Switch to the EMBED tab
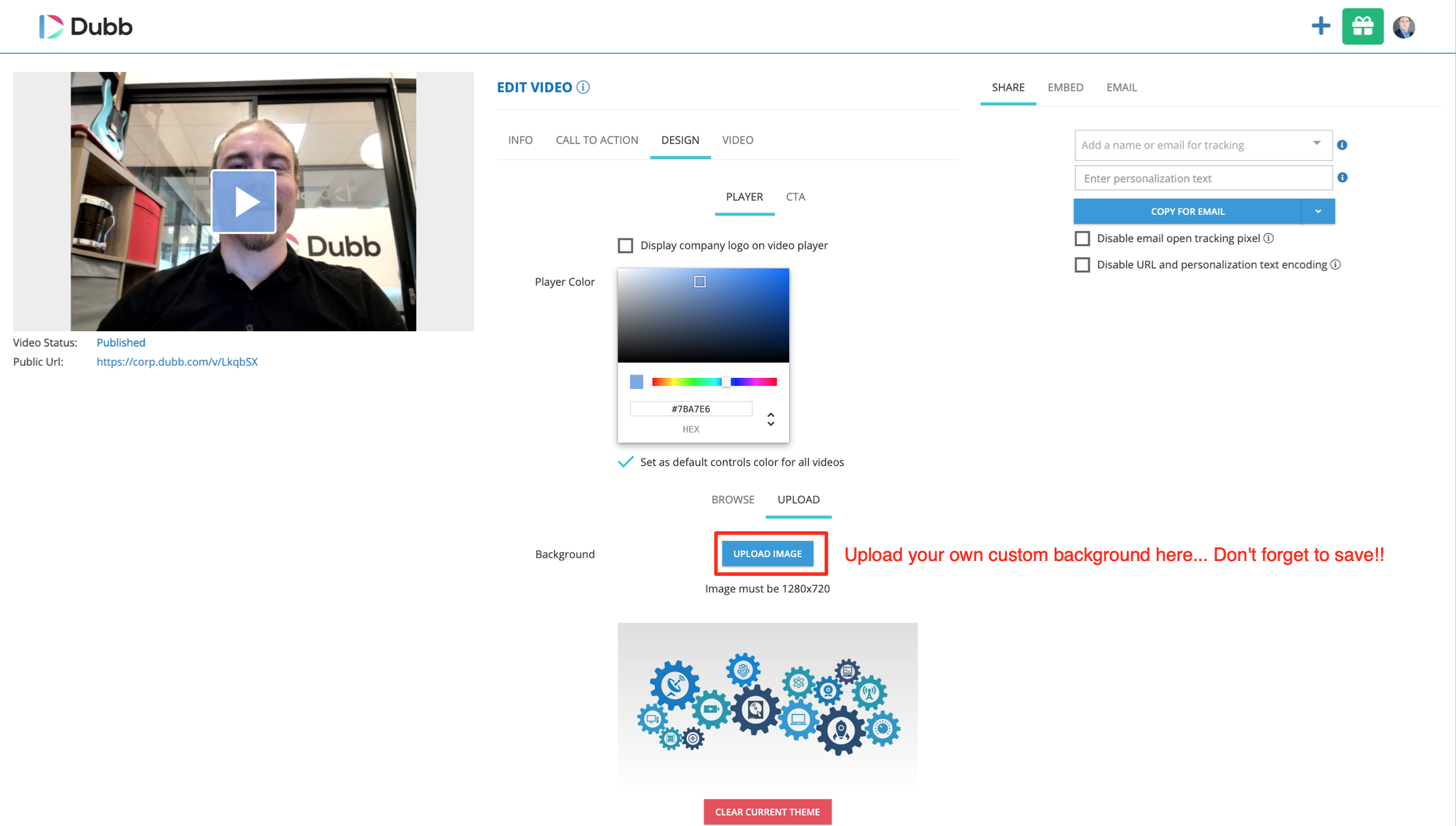The image size is (1456, 826). click(1065, 87)
